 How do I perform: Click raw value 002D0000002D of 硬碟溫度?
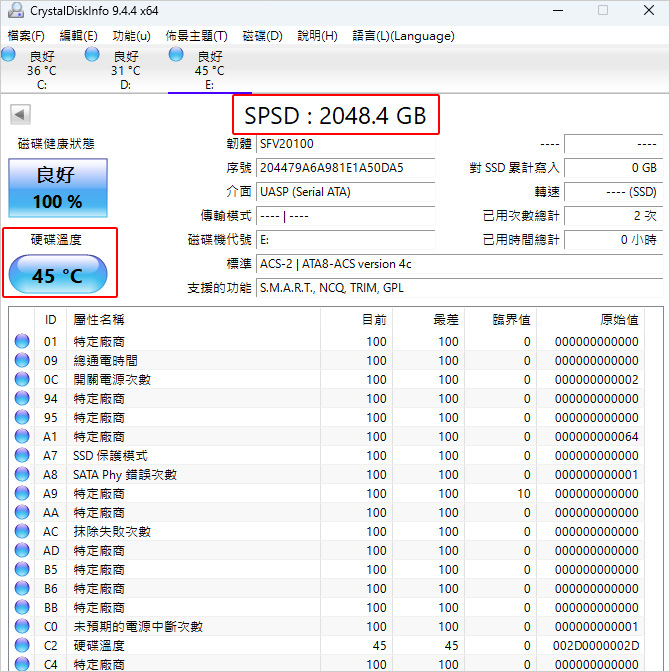tap(596, 645)
